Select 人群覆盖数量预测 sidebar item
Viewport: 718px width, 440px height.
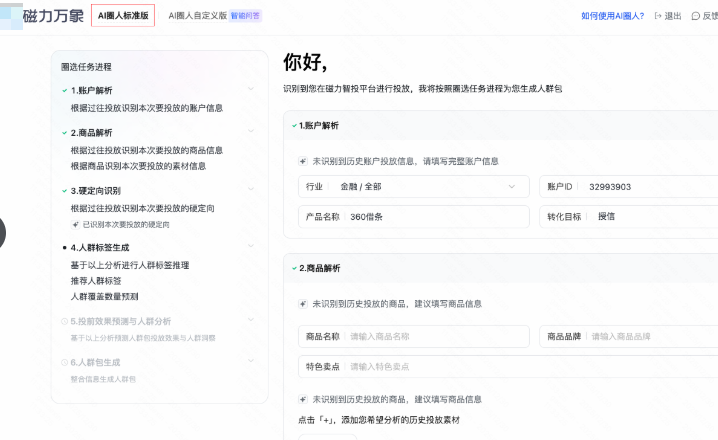(104, 296)
